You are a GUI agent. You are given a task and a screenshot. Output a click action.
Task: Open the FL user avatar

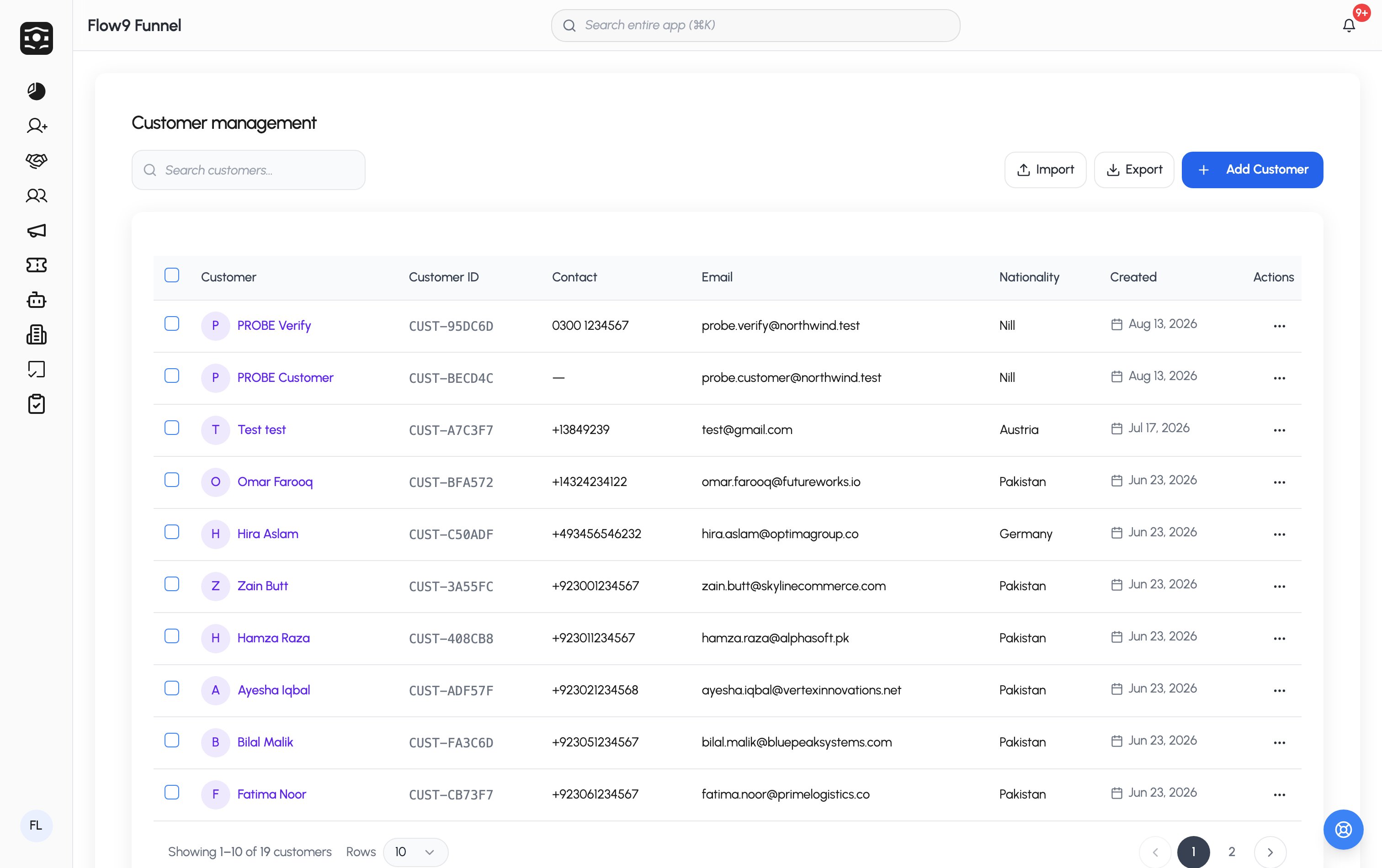pos(36,826)
